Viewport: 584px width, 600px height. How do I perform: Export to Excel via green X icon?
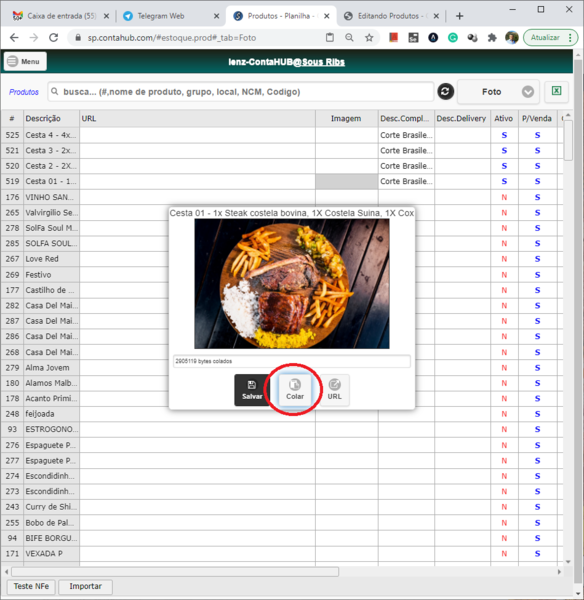tap(556, 91)
